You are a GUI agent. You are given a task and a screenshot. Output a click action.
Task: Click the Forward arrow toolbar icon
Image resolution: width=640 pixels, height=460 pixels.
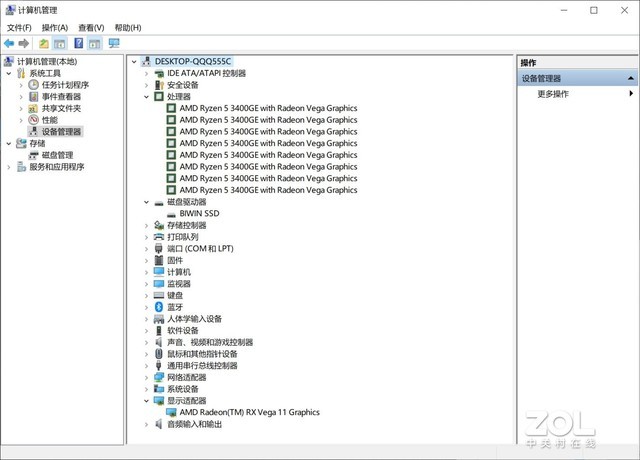pos(24,43)
